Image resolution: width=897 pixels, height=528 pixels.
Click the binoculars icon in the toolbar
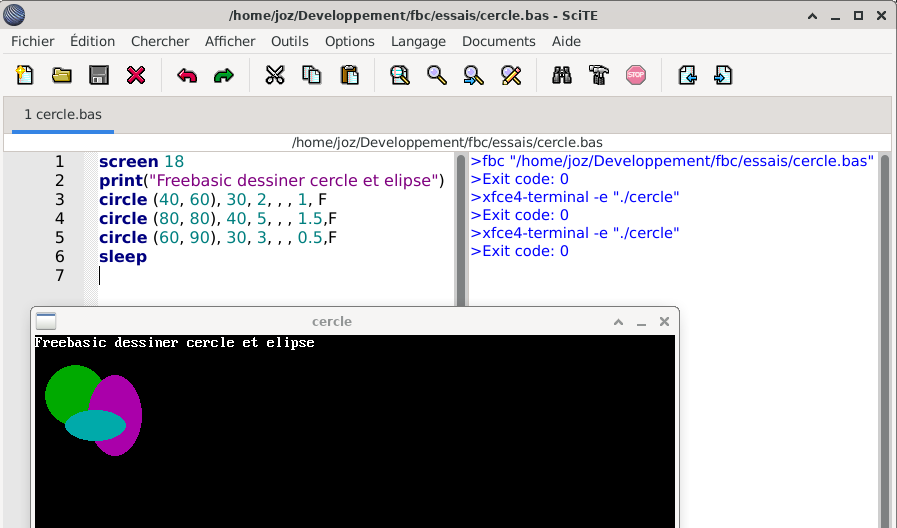tap(562, 75)
